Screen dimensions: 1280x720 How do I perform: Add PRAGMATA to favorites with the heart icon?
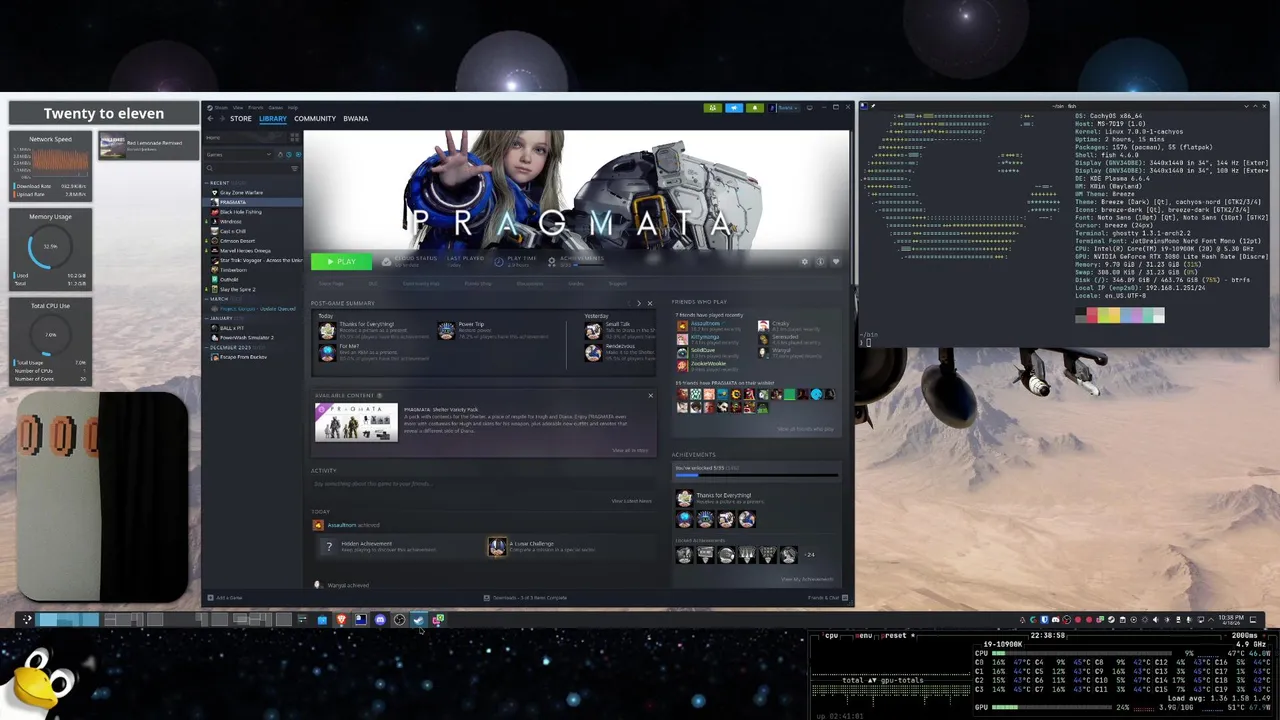click(836, 262)
